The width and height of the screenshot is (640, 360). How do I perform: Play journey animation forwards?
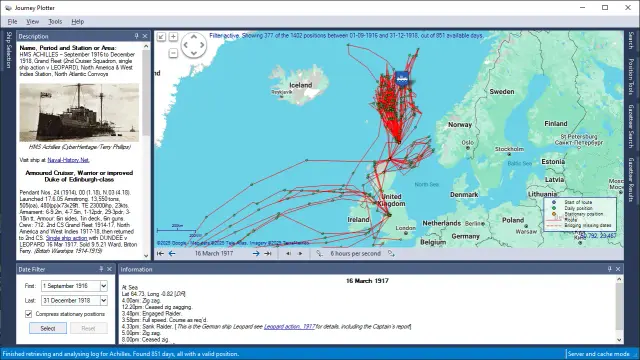(x=300, y=253)
